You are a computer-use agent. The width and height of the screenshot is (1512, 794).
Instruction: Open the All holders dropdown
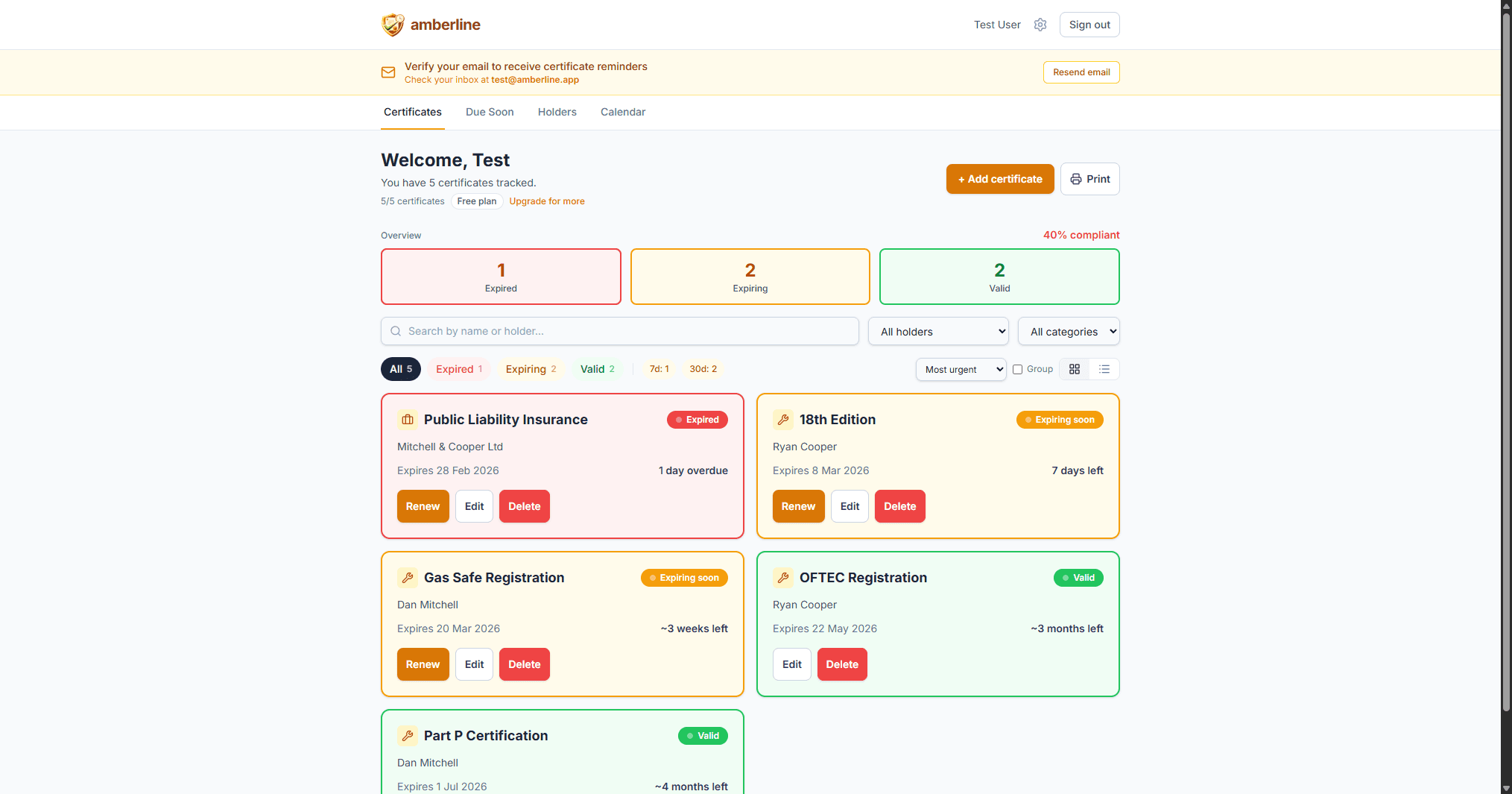[x=938, y=331]
